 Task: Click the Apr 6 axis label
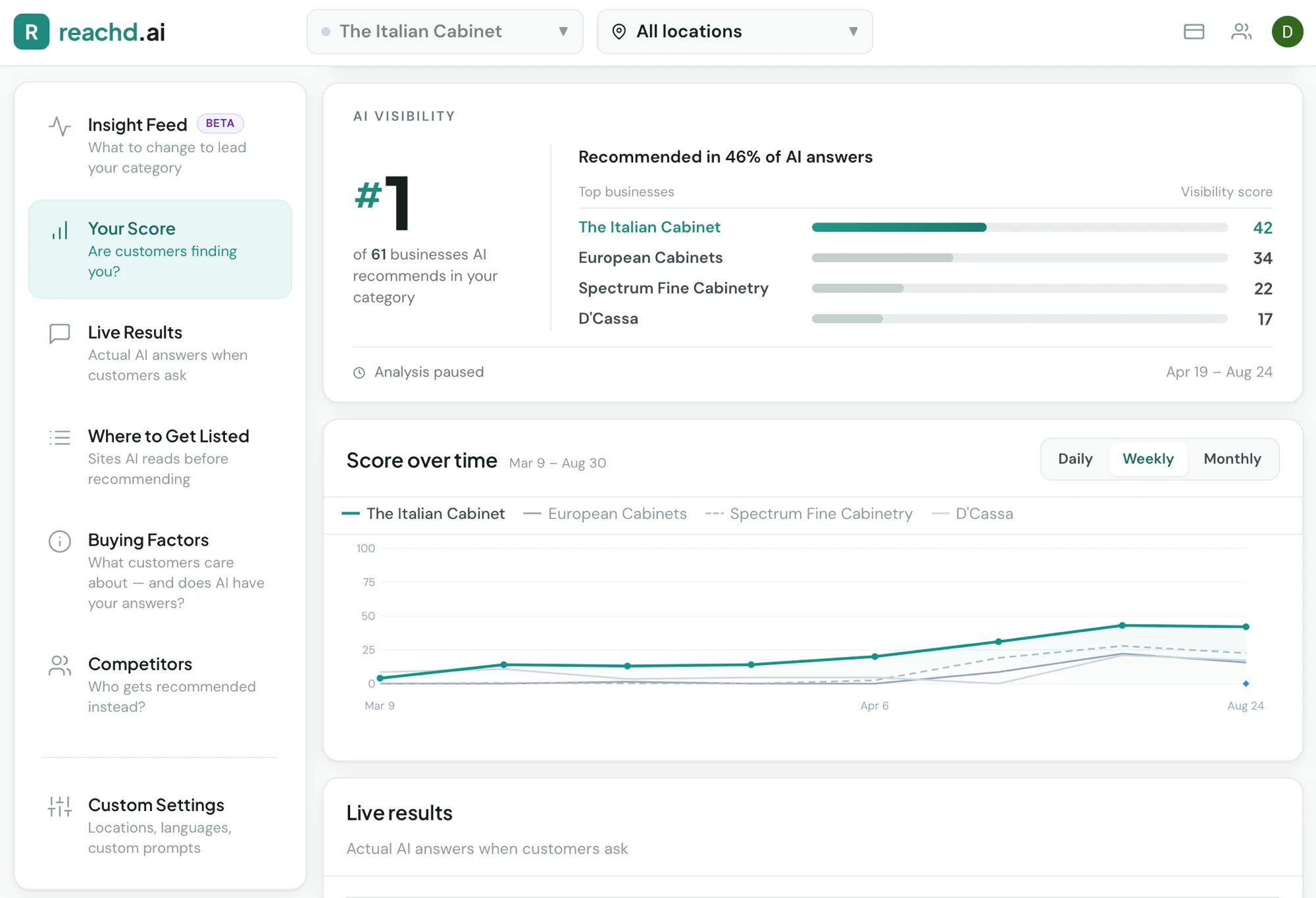[874, 706]
